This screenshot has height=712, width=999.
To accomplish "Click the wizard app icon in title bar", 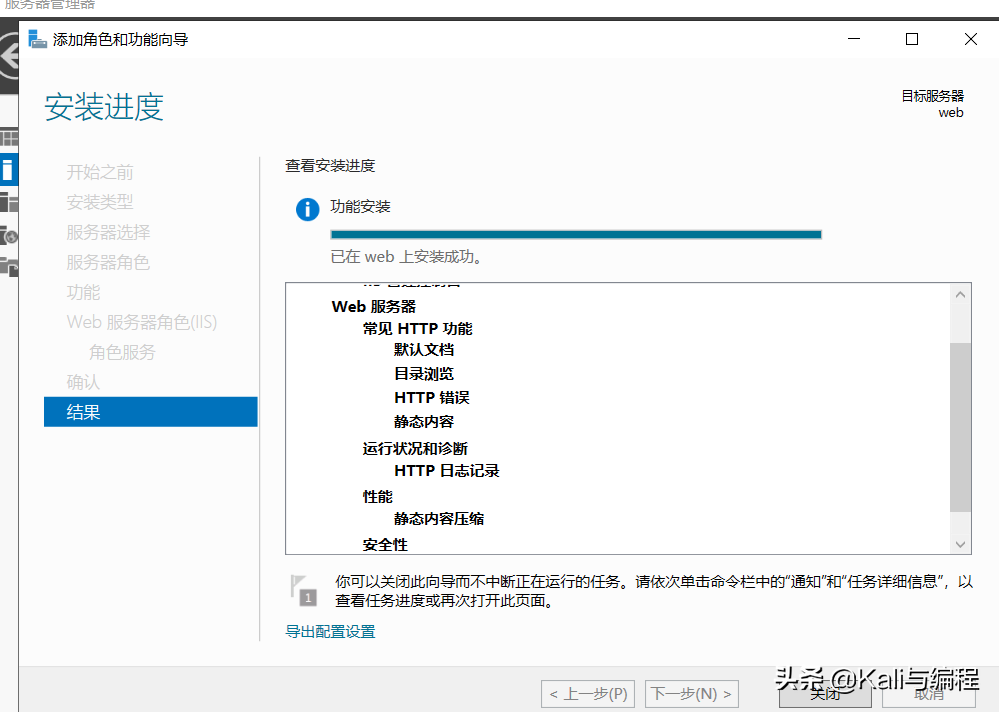I will 38,39.
